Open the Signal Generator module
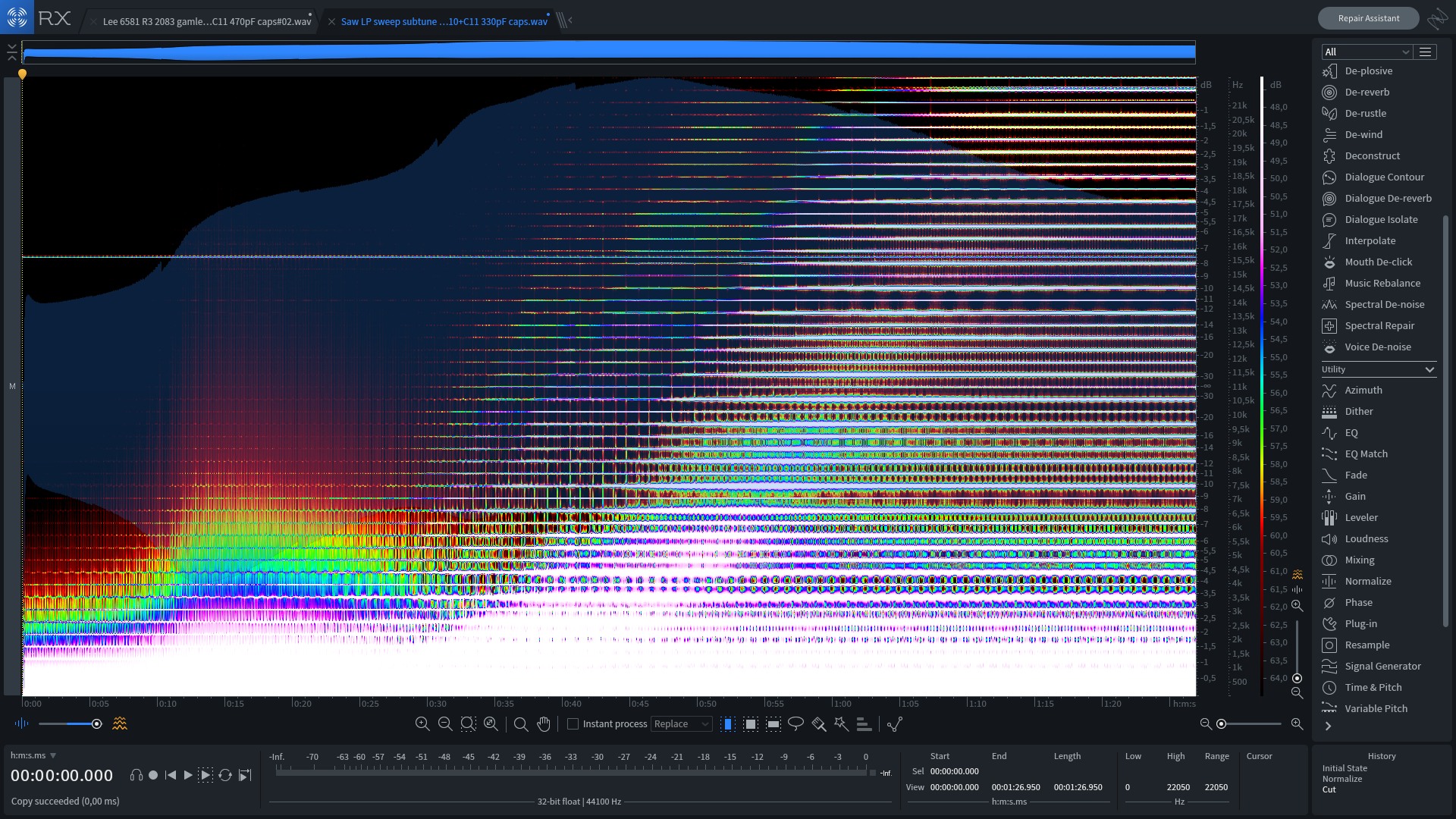 (x=1382, y=666)
